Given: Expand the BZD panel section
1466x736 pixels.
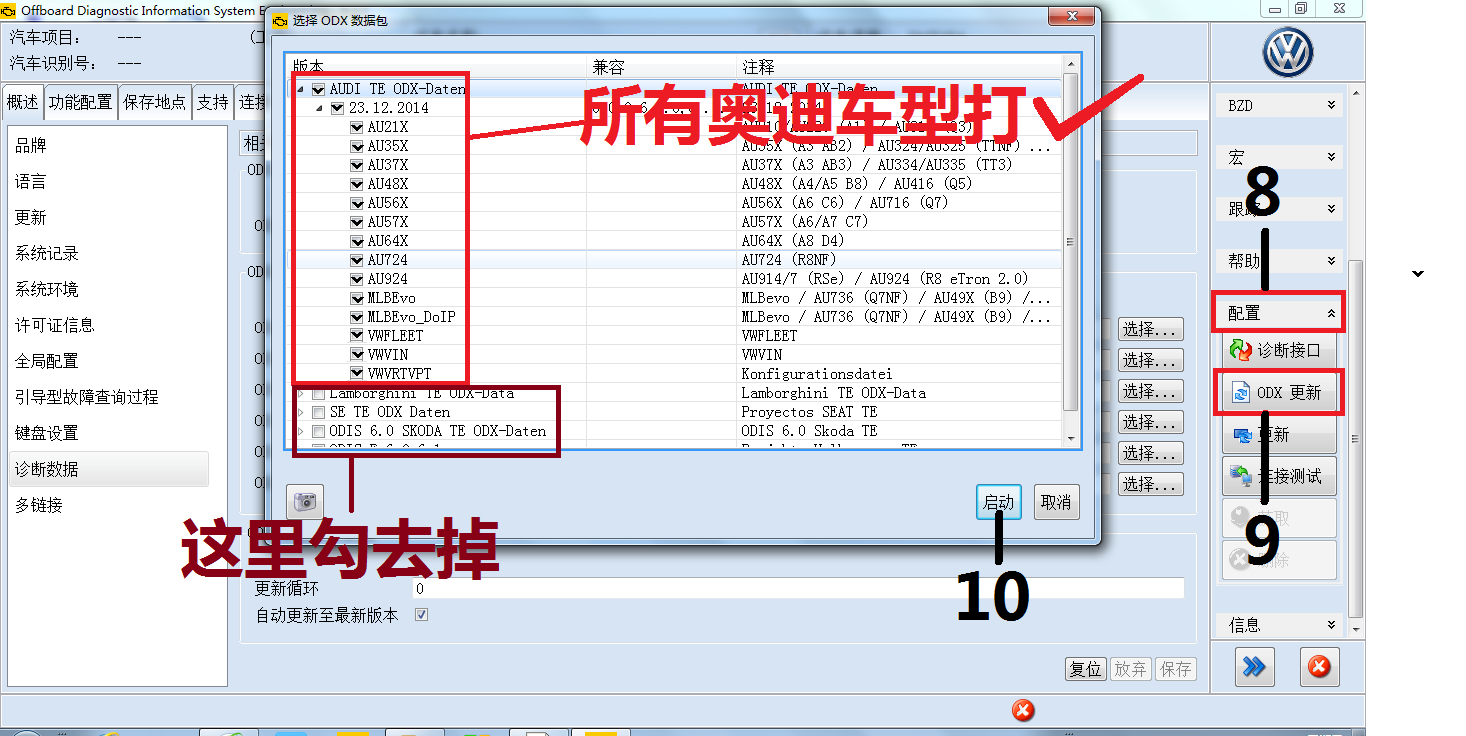Looking at the screenshot, I should [1279, 105].
